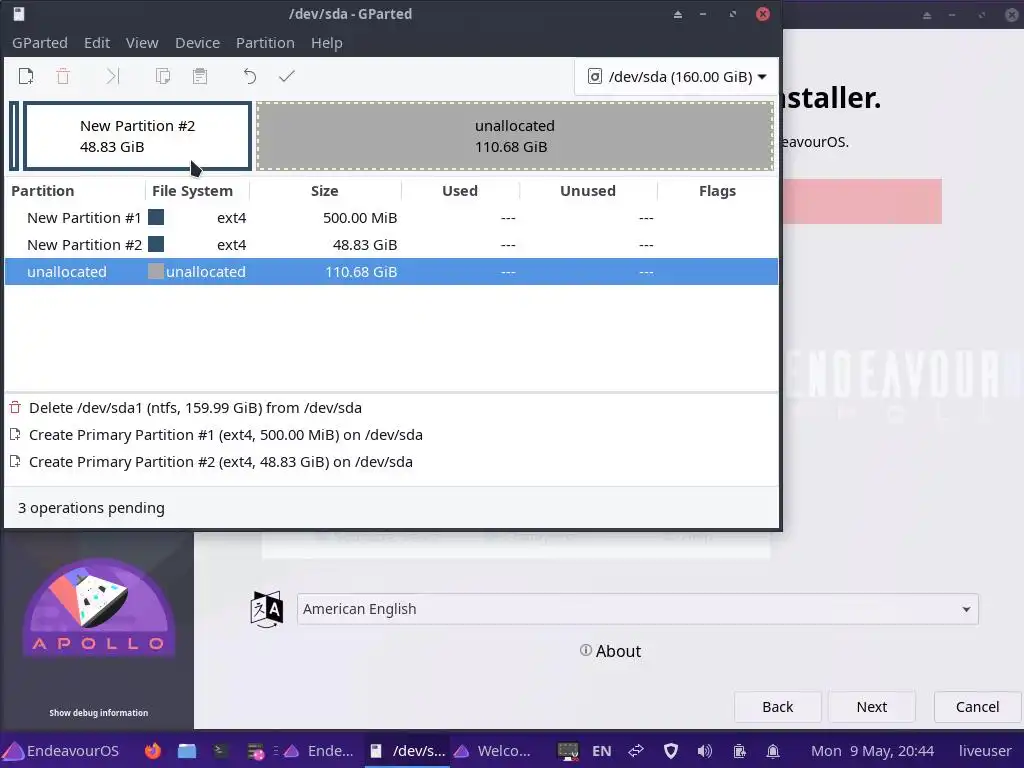Click the taskbar launcher icon next to the terminal
The image size is (1024, 768).
click(255, 751)
